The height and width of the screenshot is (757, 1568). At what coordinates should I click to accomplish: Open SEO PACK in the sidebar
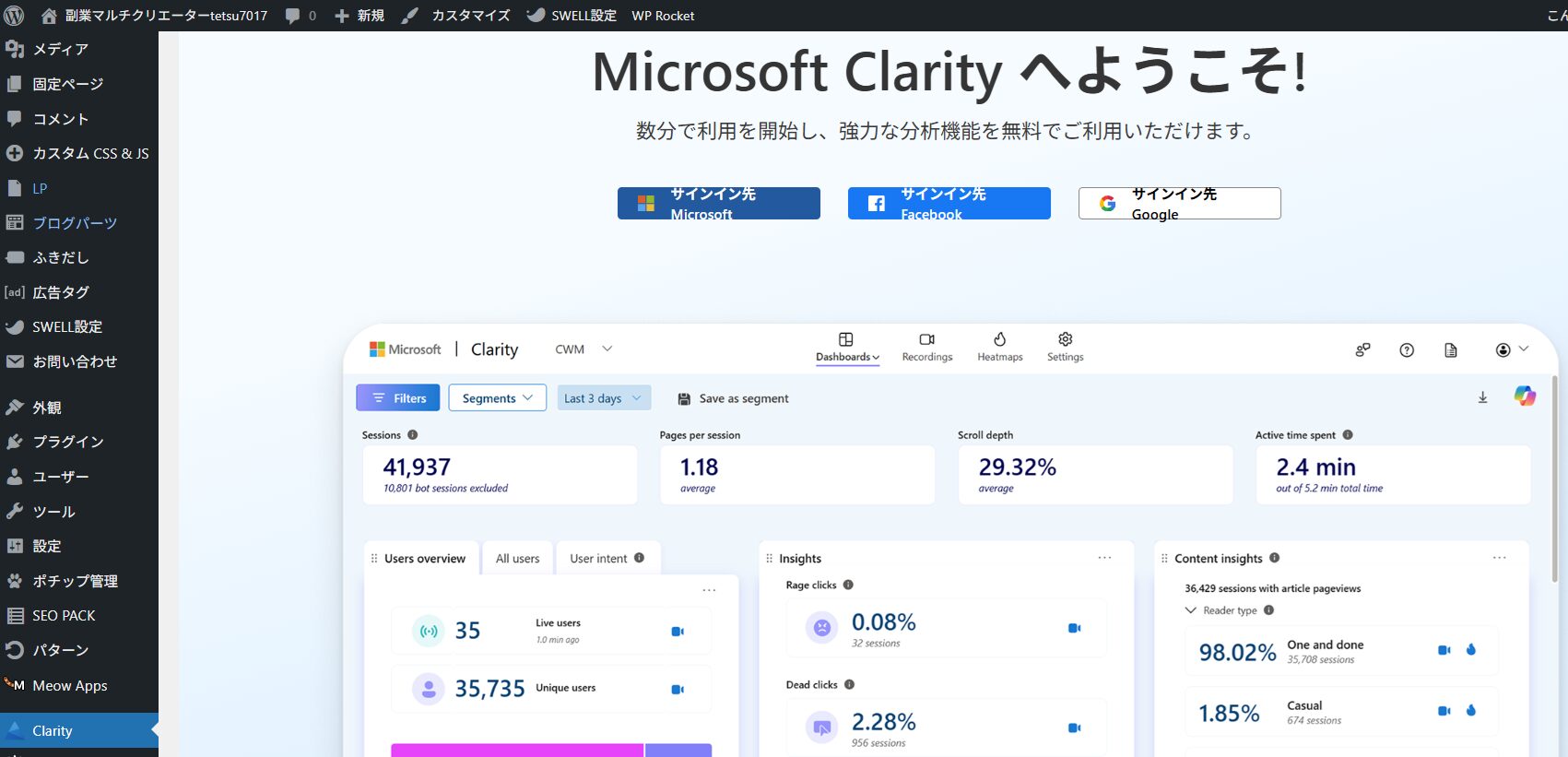click(x=79, y=615)
